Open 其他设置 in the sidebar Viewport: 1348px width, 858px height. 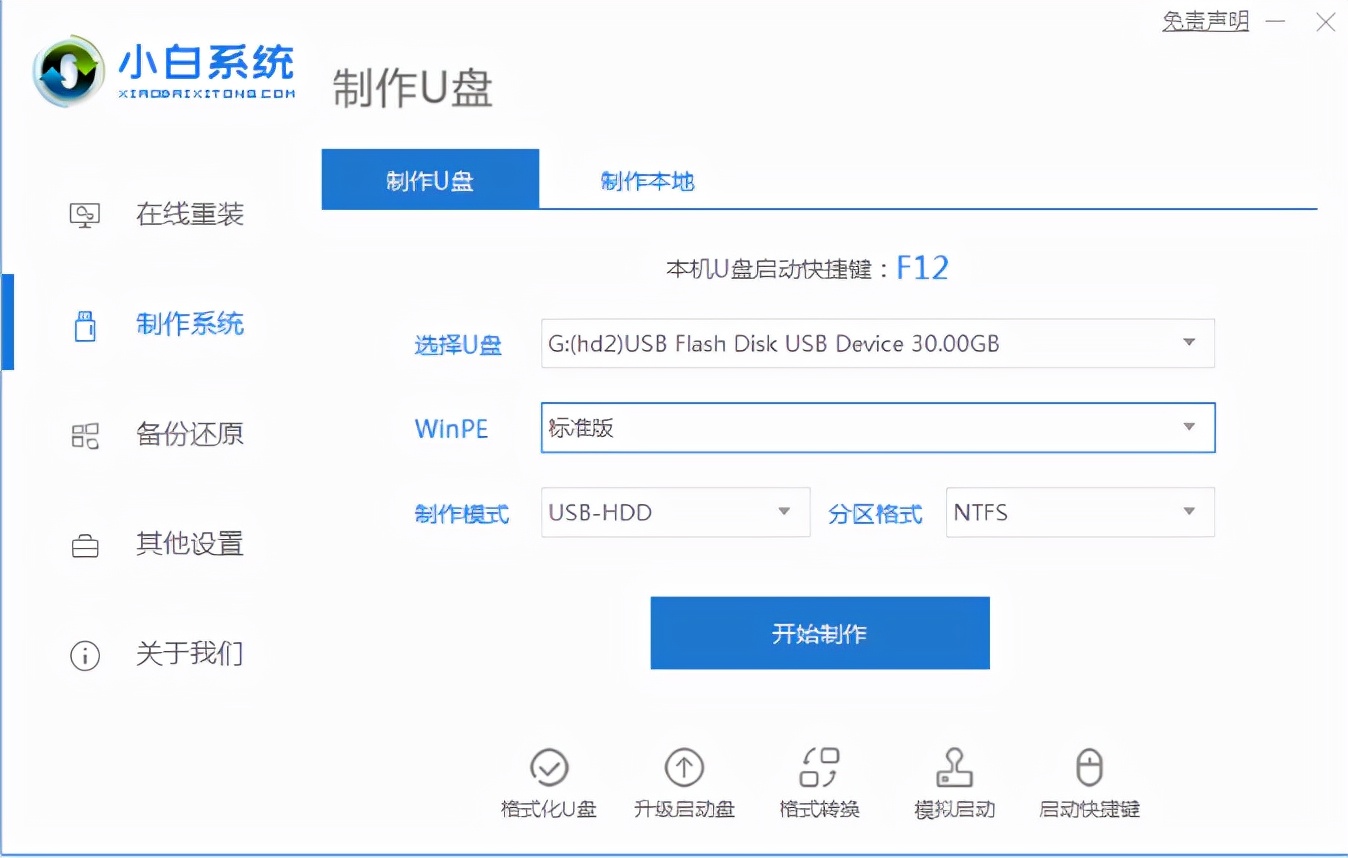click(x=190, y=543)
